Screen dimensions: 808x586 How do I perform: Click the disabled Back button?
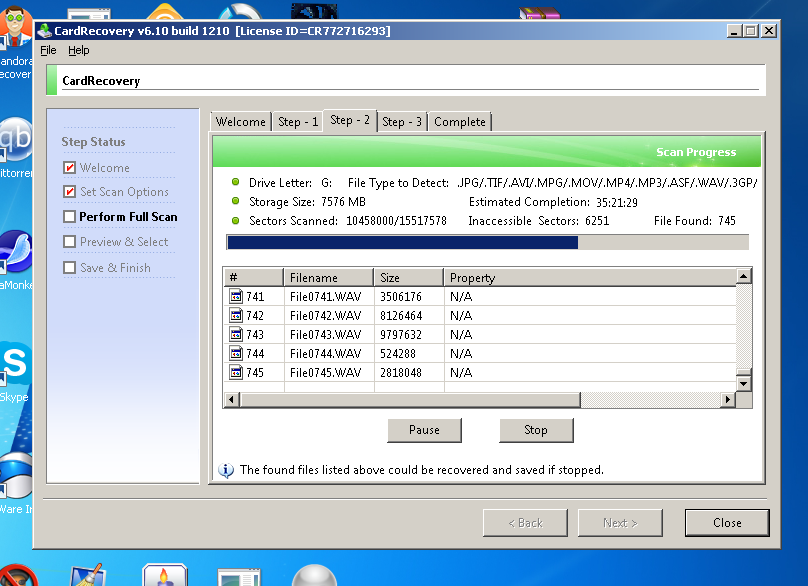point(525,523)
